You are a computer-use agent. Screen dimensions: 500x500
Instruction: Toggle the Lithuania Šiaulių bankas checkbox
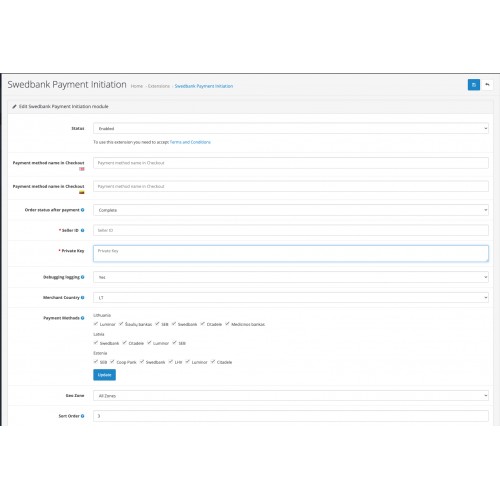121,324
